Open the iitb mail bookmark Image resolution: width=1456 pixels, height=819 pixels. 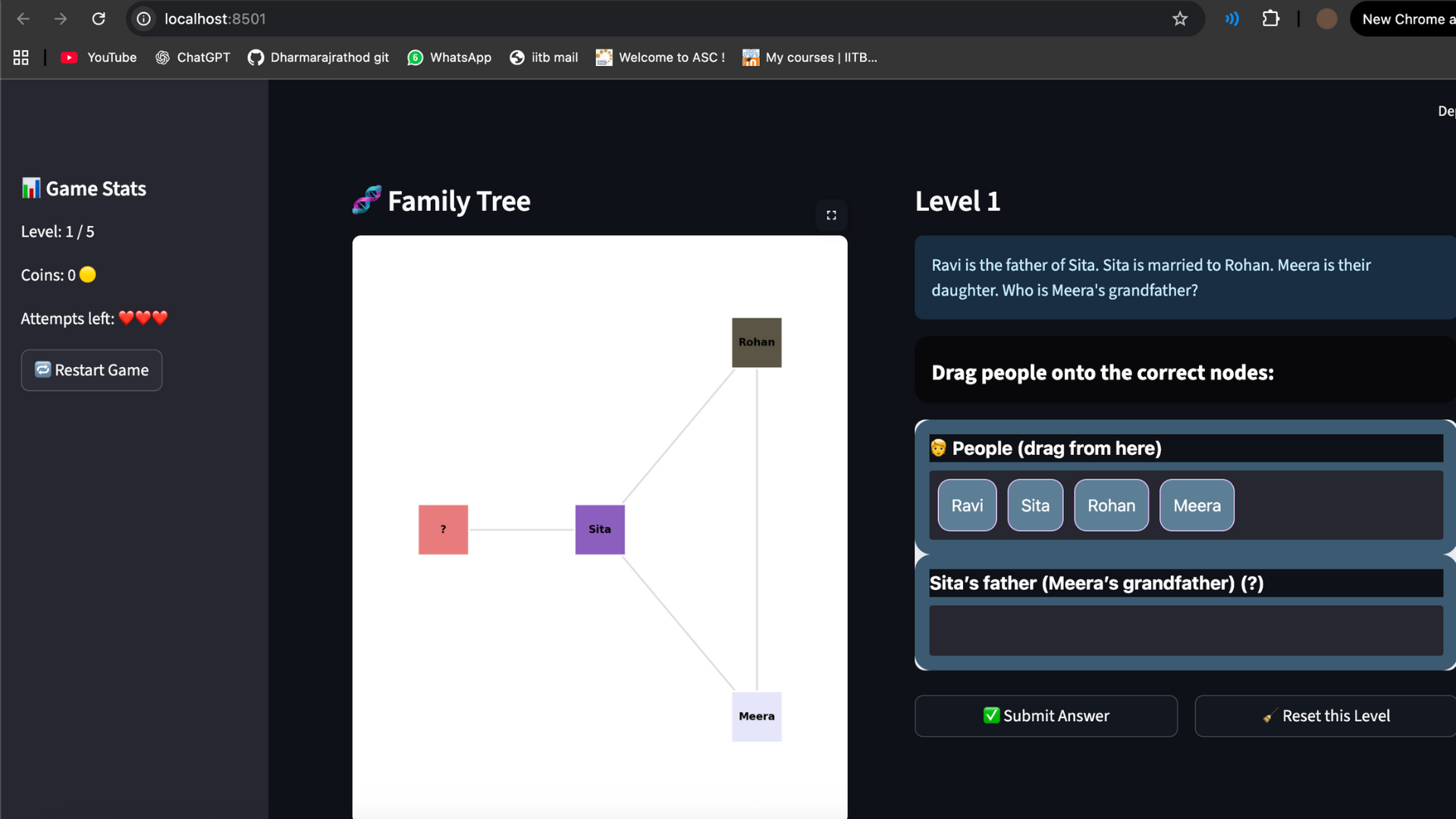click(544, 58)
